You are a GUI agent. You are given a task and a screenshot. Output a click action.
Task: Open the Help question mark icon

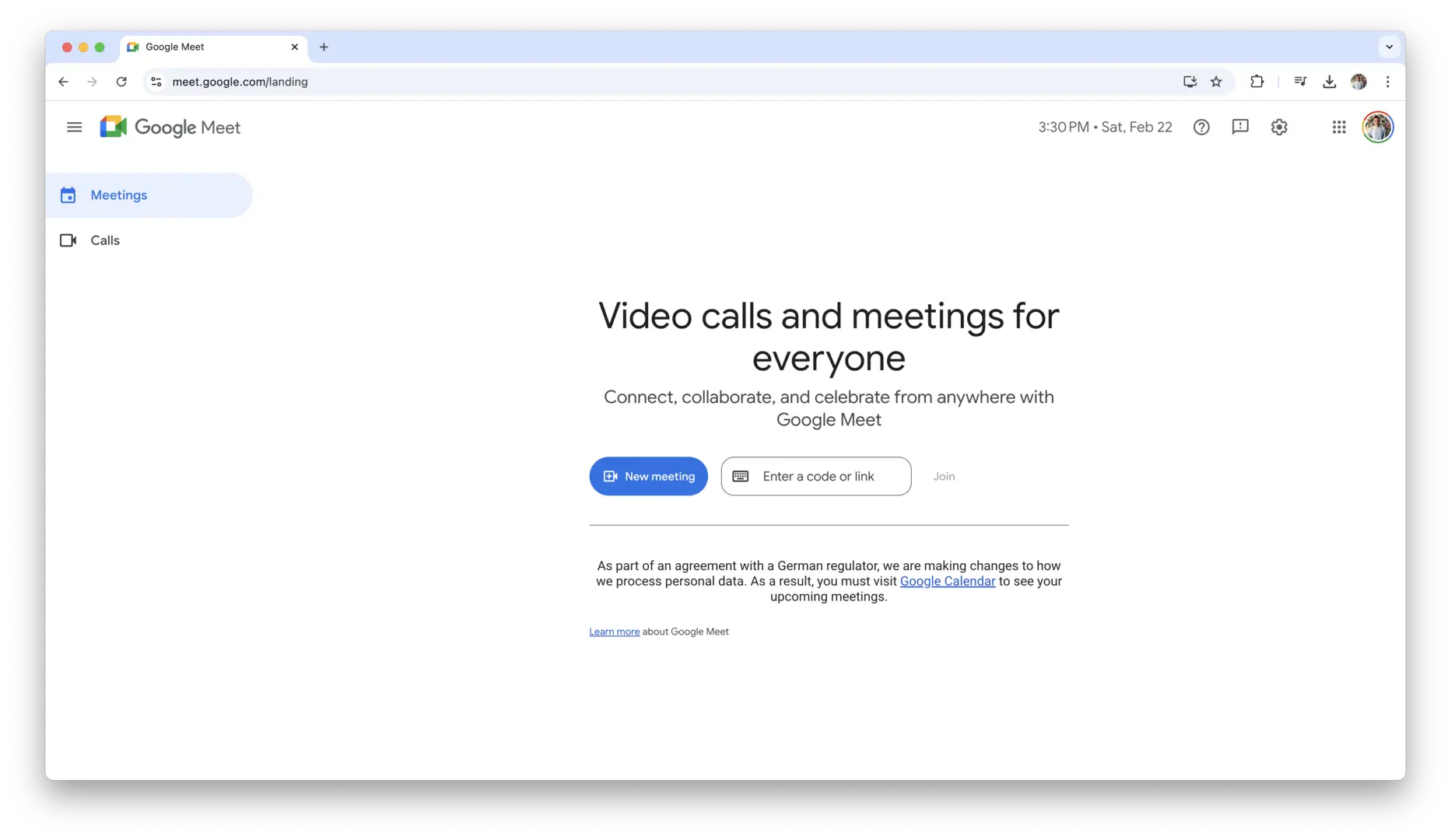click(1201, 127)
